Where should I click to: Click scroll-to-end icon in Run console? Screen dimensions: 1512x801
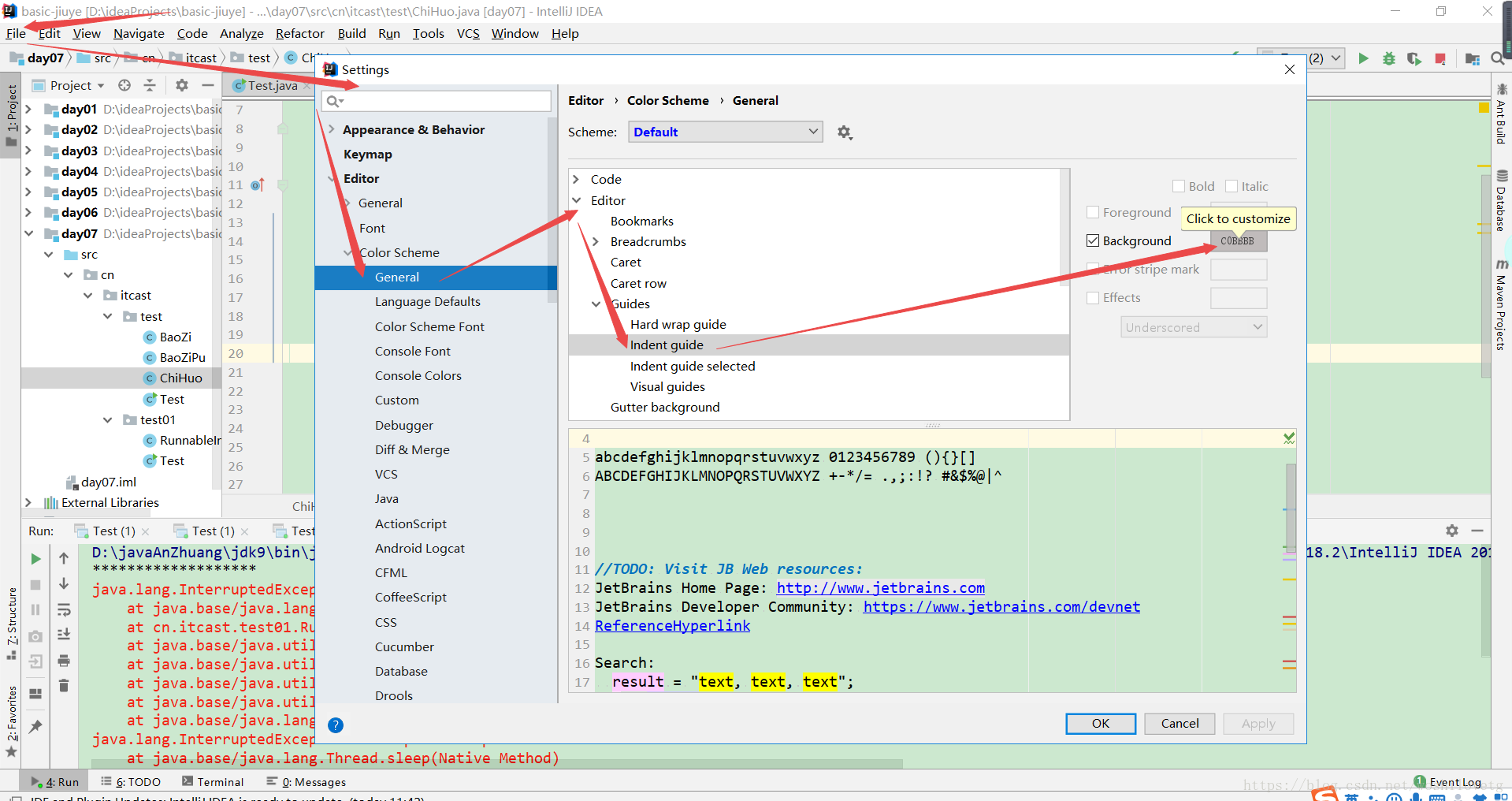pos(64,635)
